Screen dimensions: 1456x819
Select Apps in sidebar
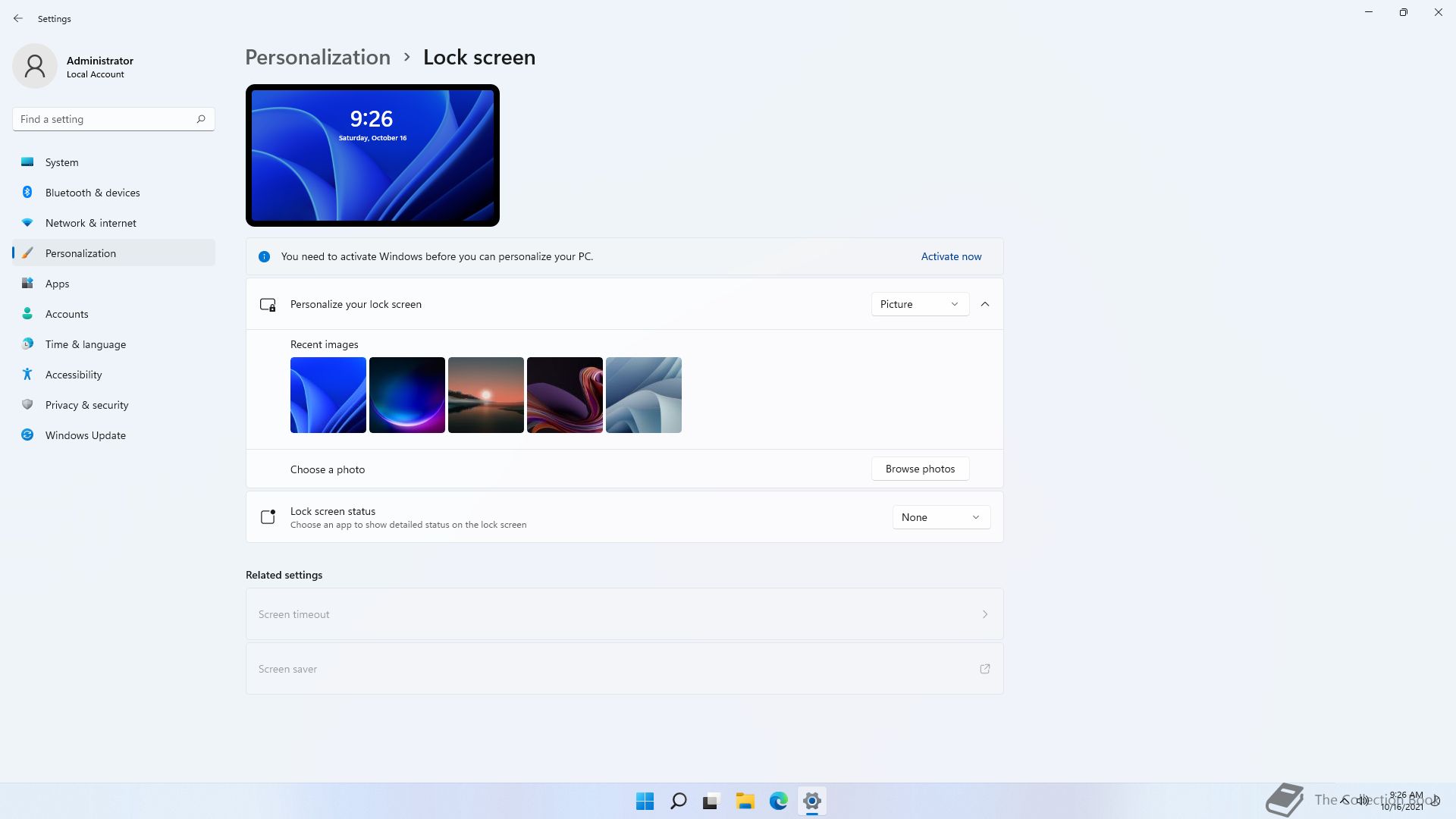pos(114,284)
